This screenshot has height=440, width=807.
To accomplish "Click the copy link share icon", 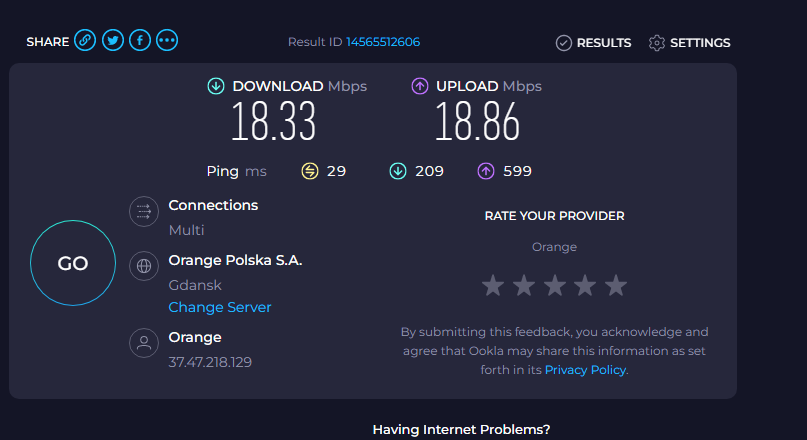I will click(85, 41).
